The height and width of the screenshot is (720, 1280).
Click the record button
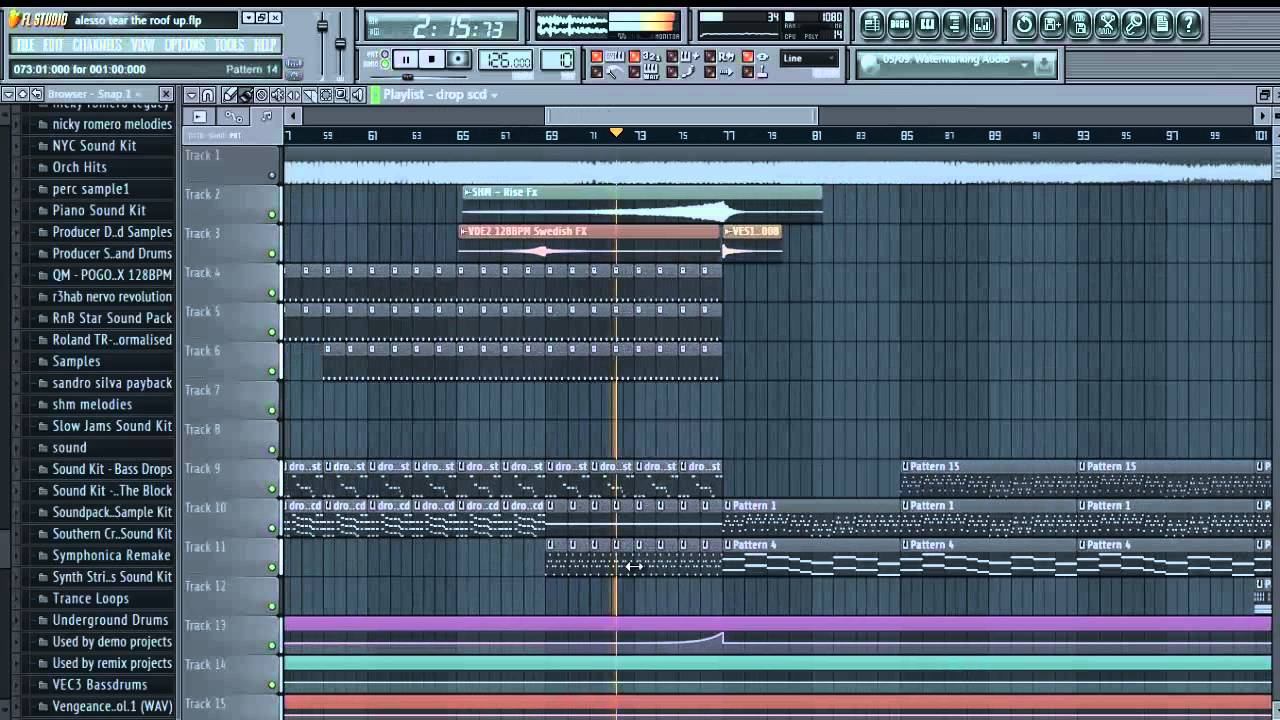click(458, 59)
